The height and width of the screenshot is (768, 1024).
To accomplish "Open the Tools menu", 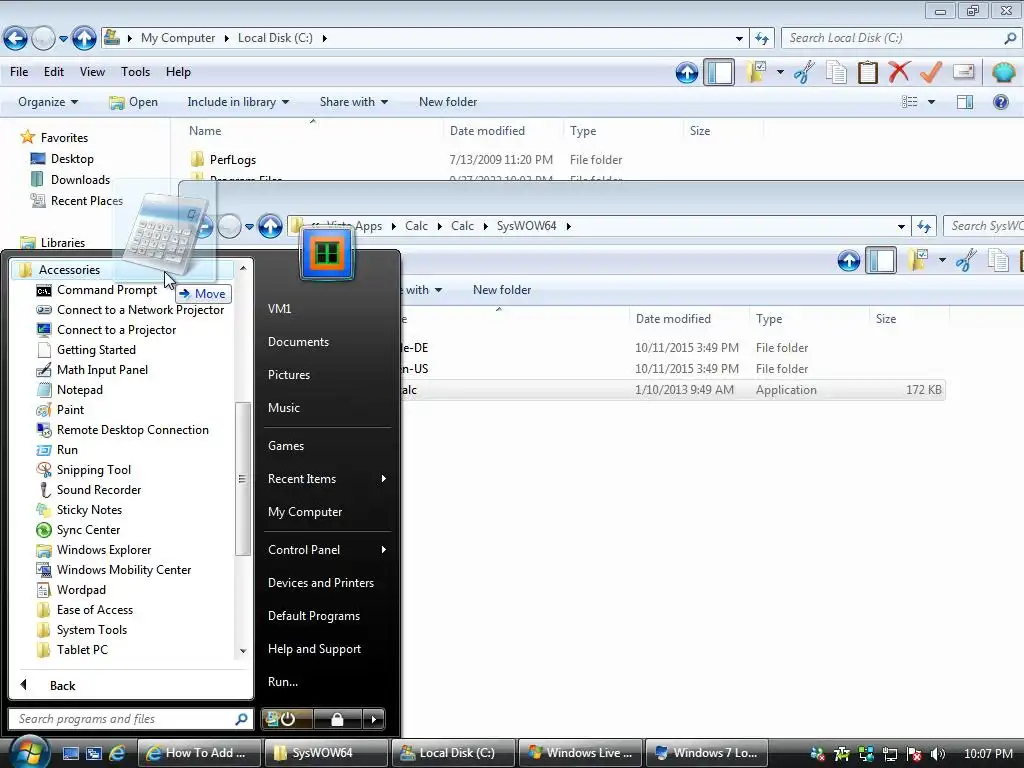I will [x=135, y=72].
